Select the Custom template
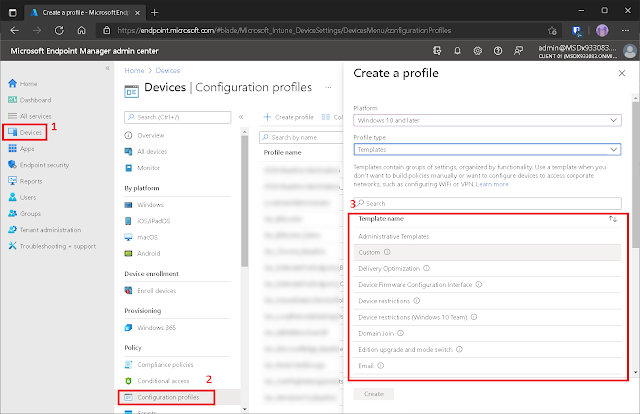 coord(487,252)
